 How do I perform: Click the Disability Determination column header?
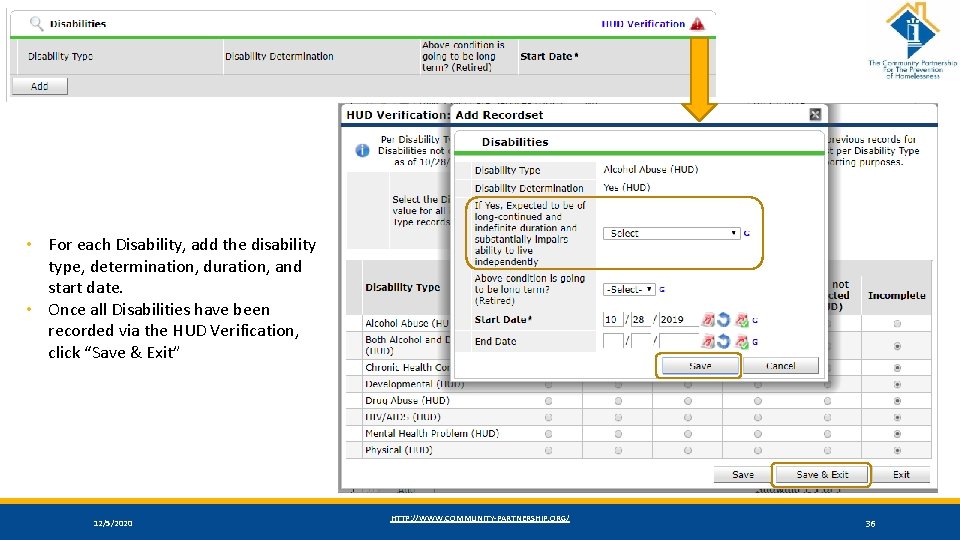click(x=279, y=56)
